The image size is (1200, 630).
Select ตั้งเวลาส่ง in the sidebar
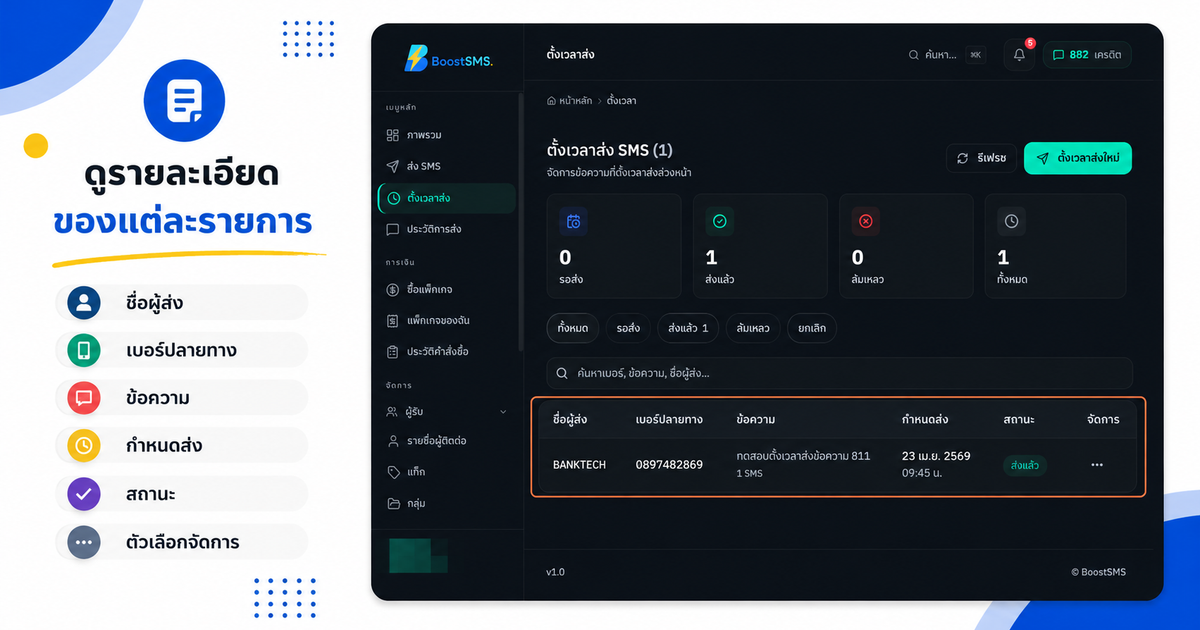click(446, 198)
